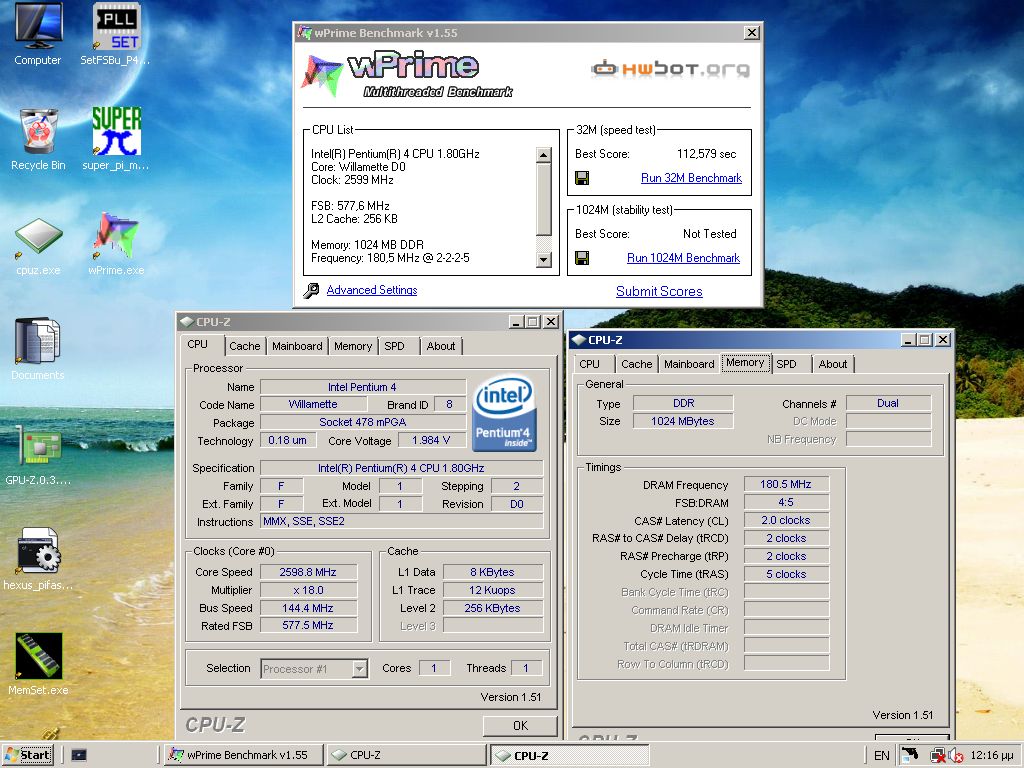The image size is (1024, 768).
Task: Click OK in the CPU-Z processor window
Action: (520, 726)
